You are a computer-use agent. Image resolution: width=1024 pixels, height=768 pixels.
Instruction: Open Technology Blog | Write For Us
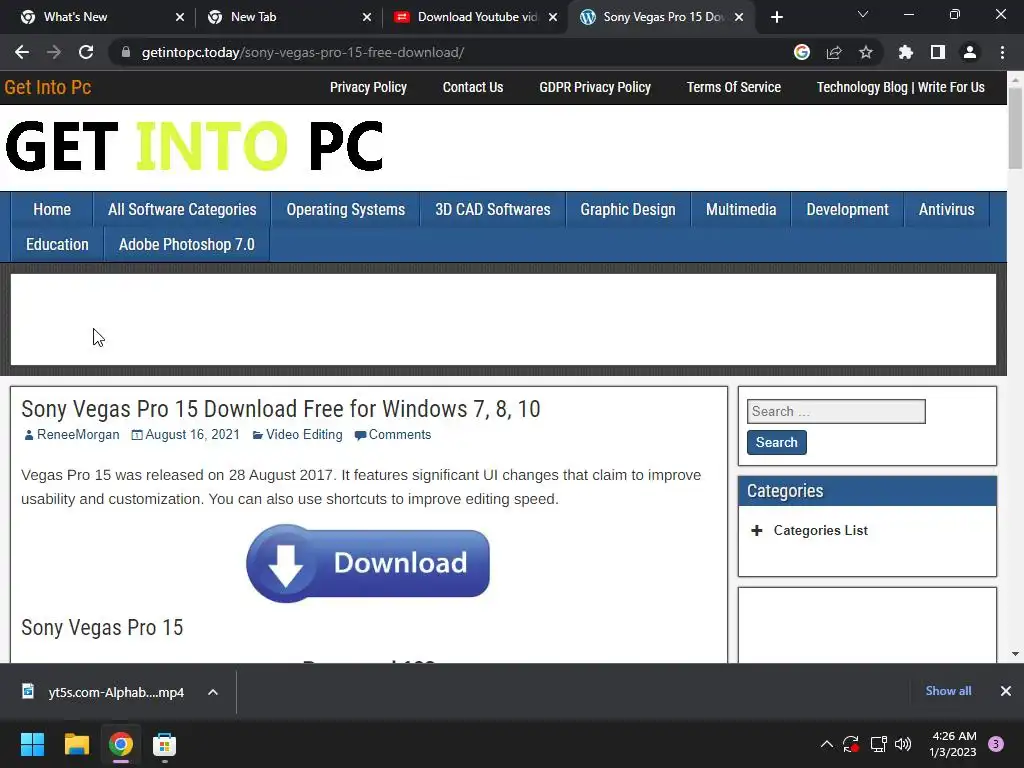click(901, 88)
